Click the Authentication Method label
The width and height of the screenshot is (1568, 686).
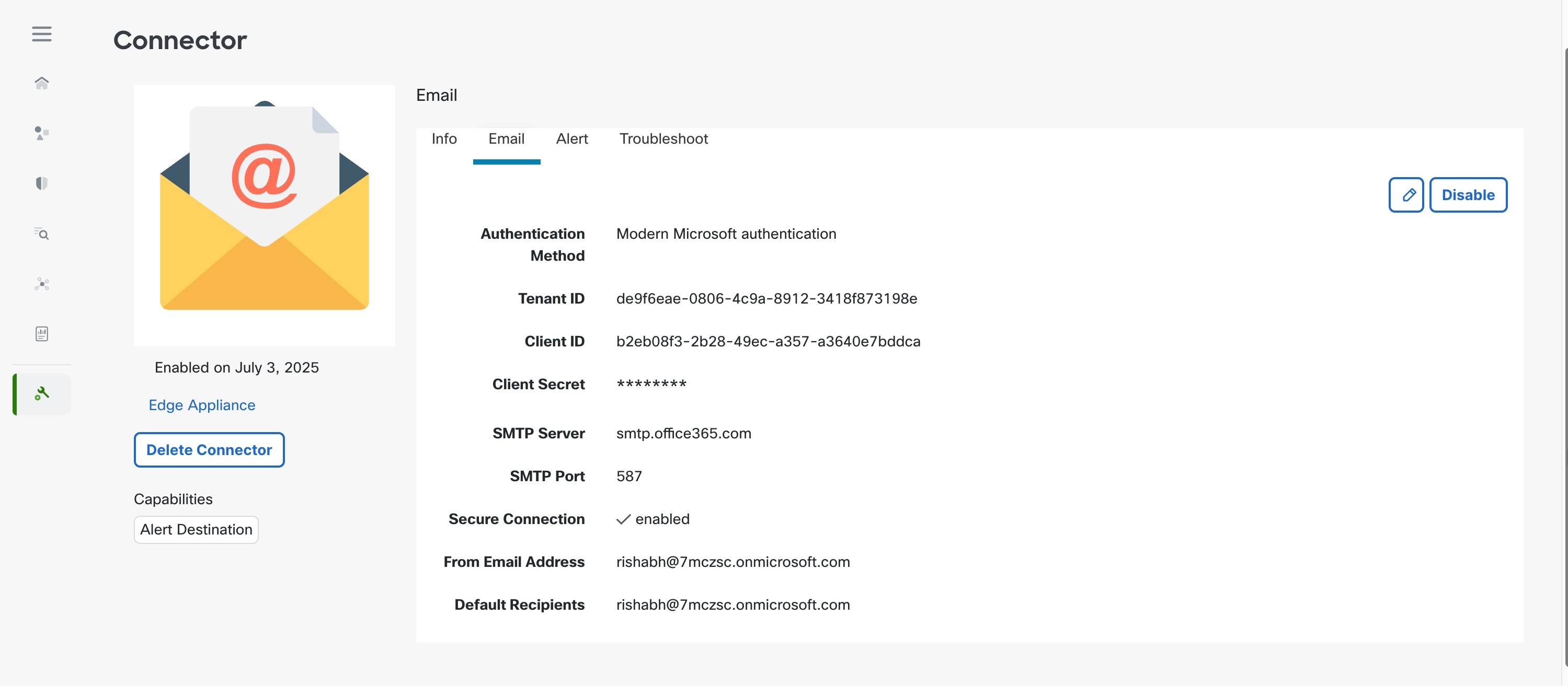[533, 245]
